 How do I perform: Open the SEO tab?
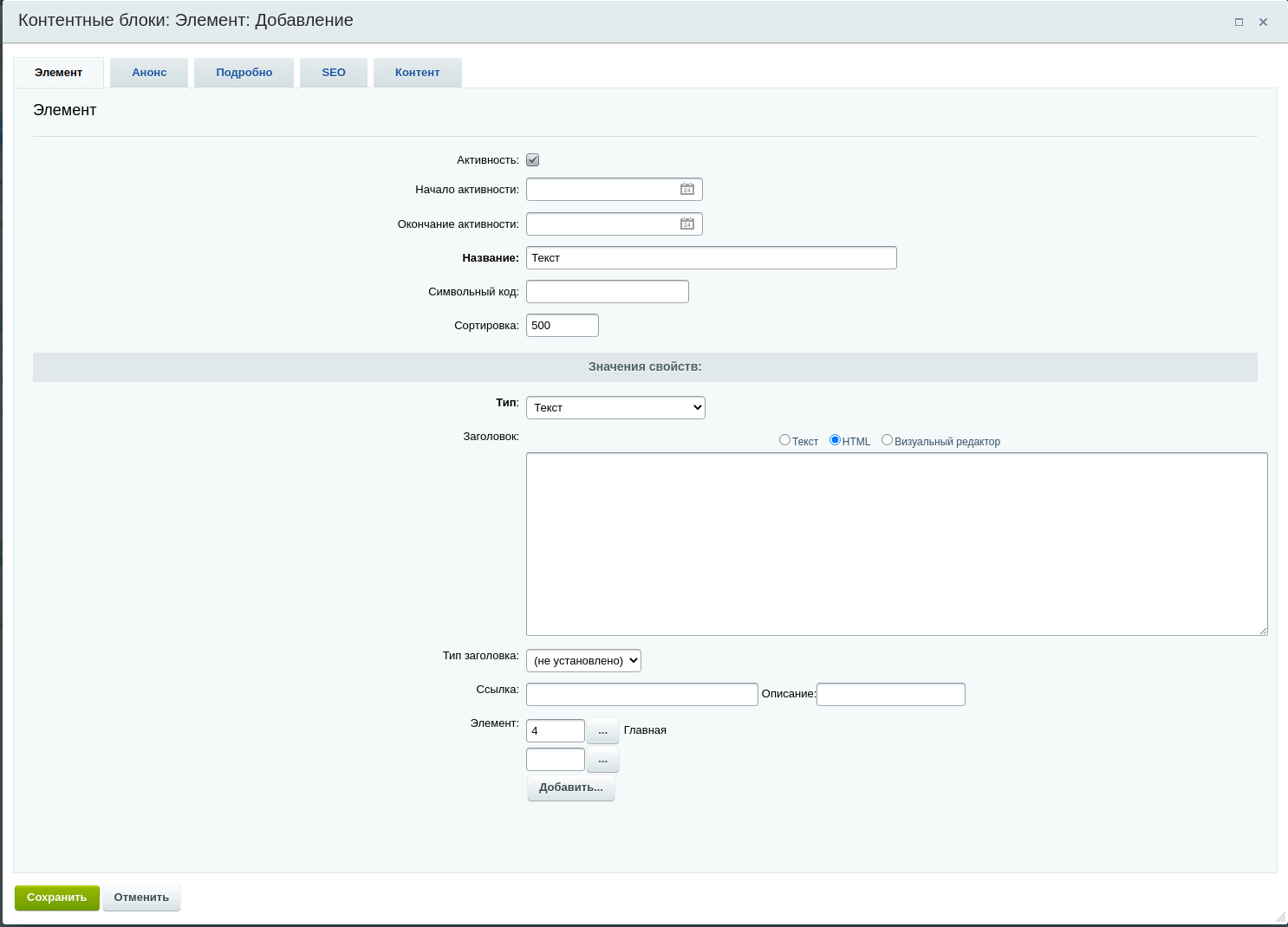[x=334, y=73]
